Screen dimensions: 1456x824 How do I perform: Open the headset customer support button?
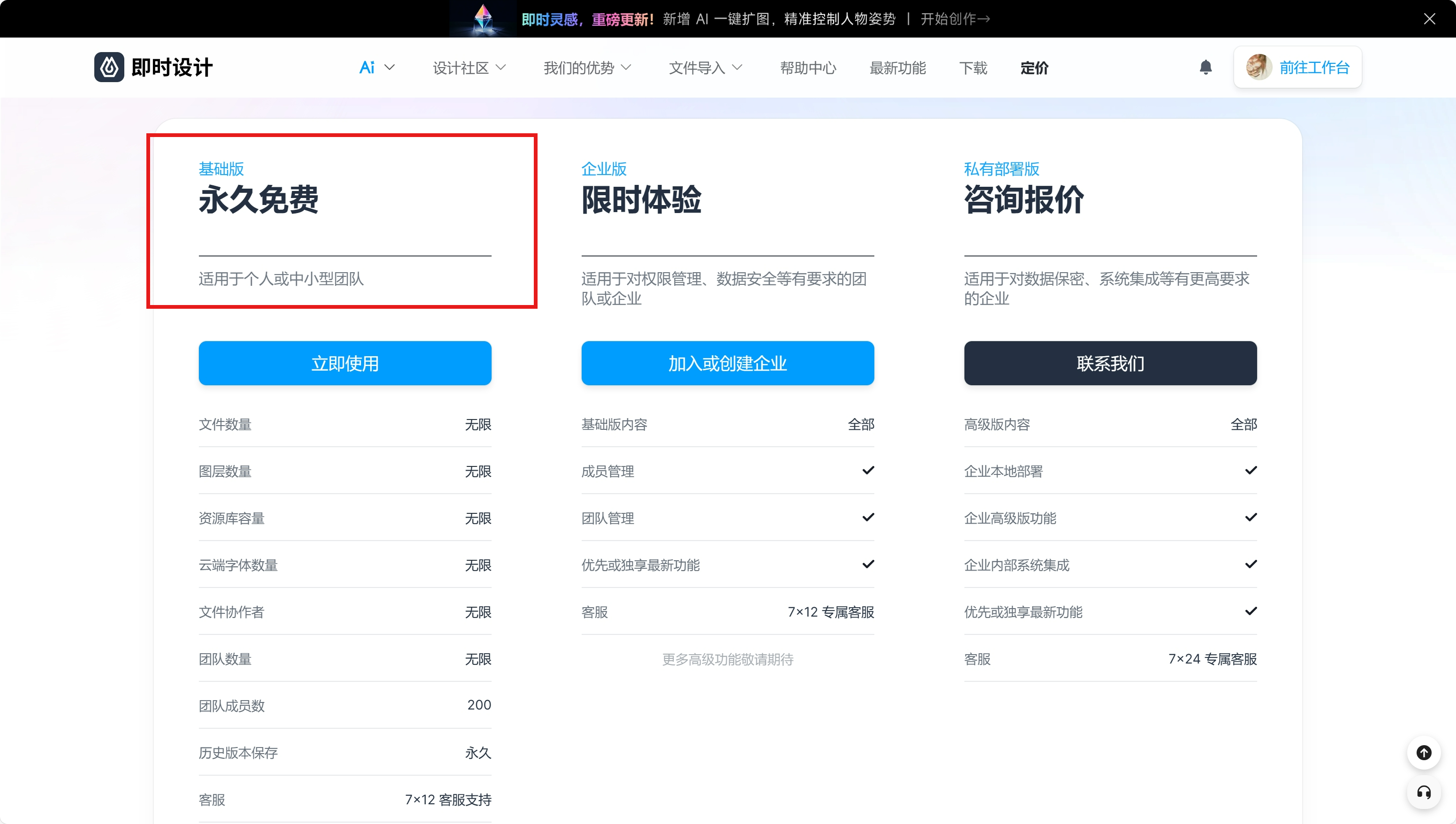coord(1424,792)
